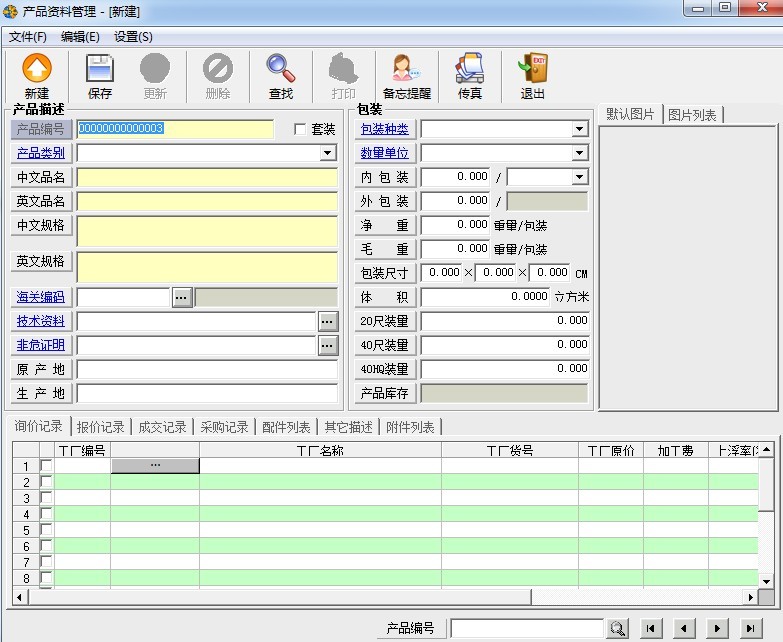Click the 海关编码 link label

tap(41, 297)
